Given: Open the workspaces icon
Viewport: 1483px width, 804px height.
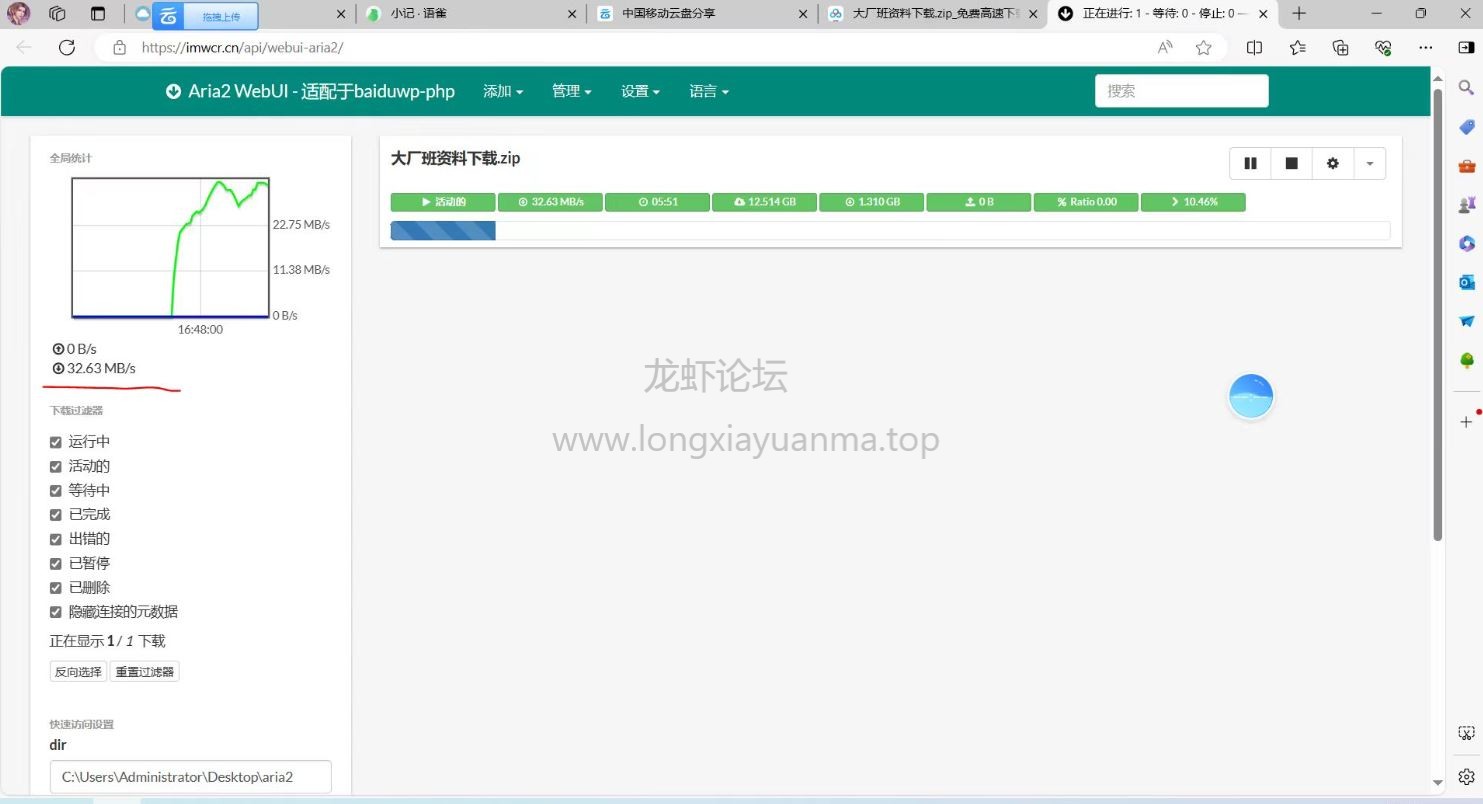Looking at the screenshot, I should click(x=57, y=14).
